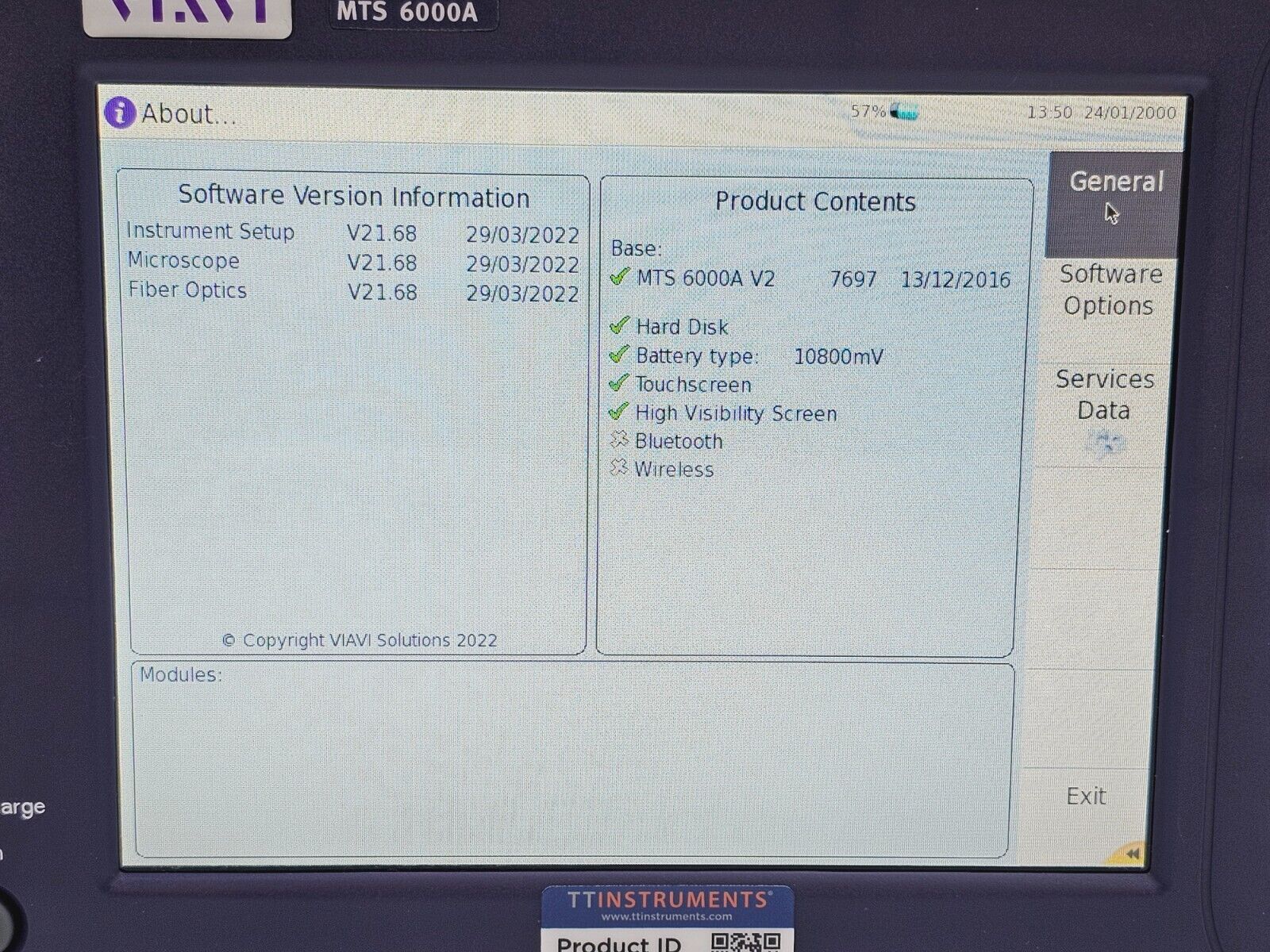The width and height of the screenshot is (1270, 952).
Task: Click the High Visibility Screen label
Action: click(736, 413)
